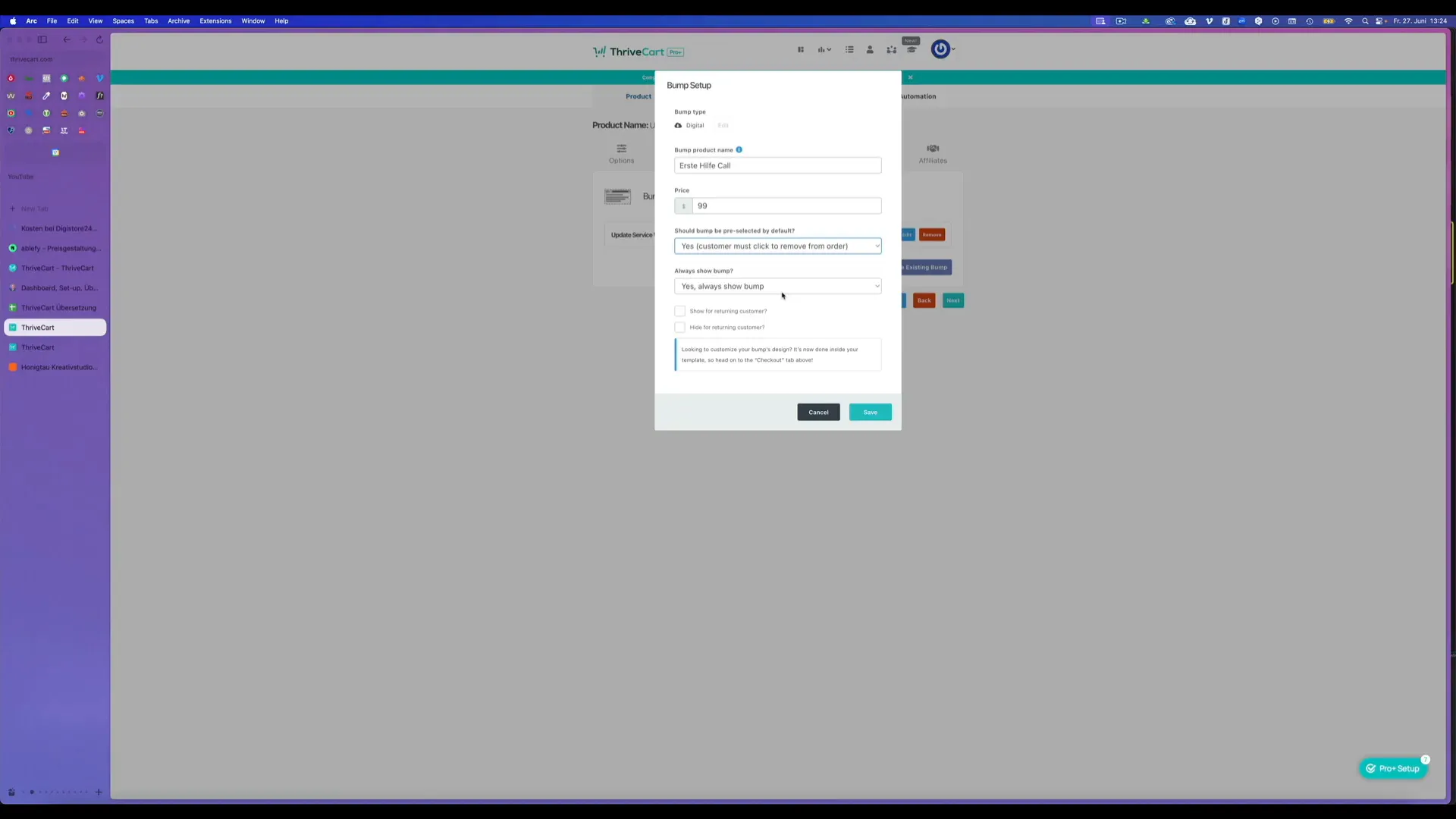Image resolution: width=1456 pixels, height=819 pixels.
Task: Open the YouTube folder in sidebar
Action: [x=20, y=177]
